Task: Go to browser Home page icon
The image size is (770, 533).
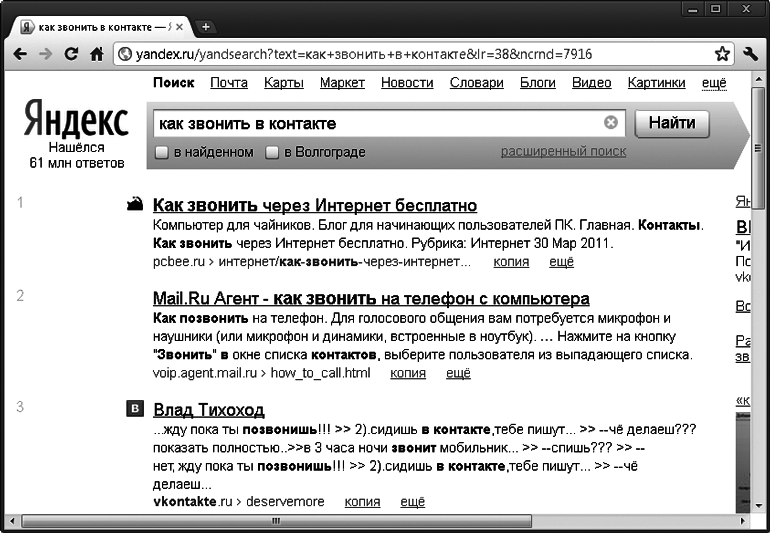Action: pyautogui.click(x=97, y=54)
